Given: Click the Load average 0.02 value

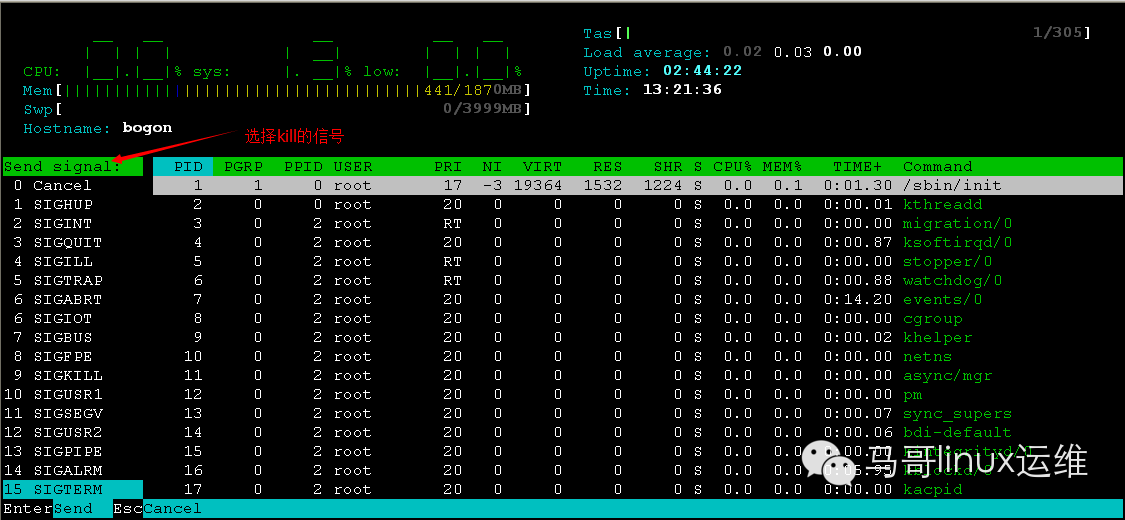Looking at the screenshot, I should tap(743, 52).
